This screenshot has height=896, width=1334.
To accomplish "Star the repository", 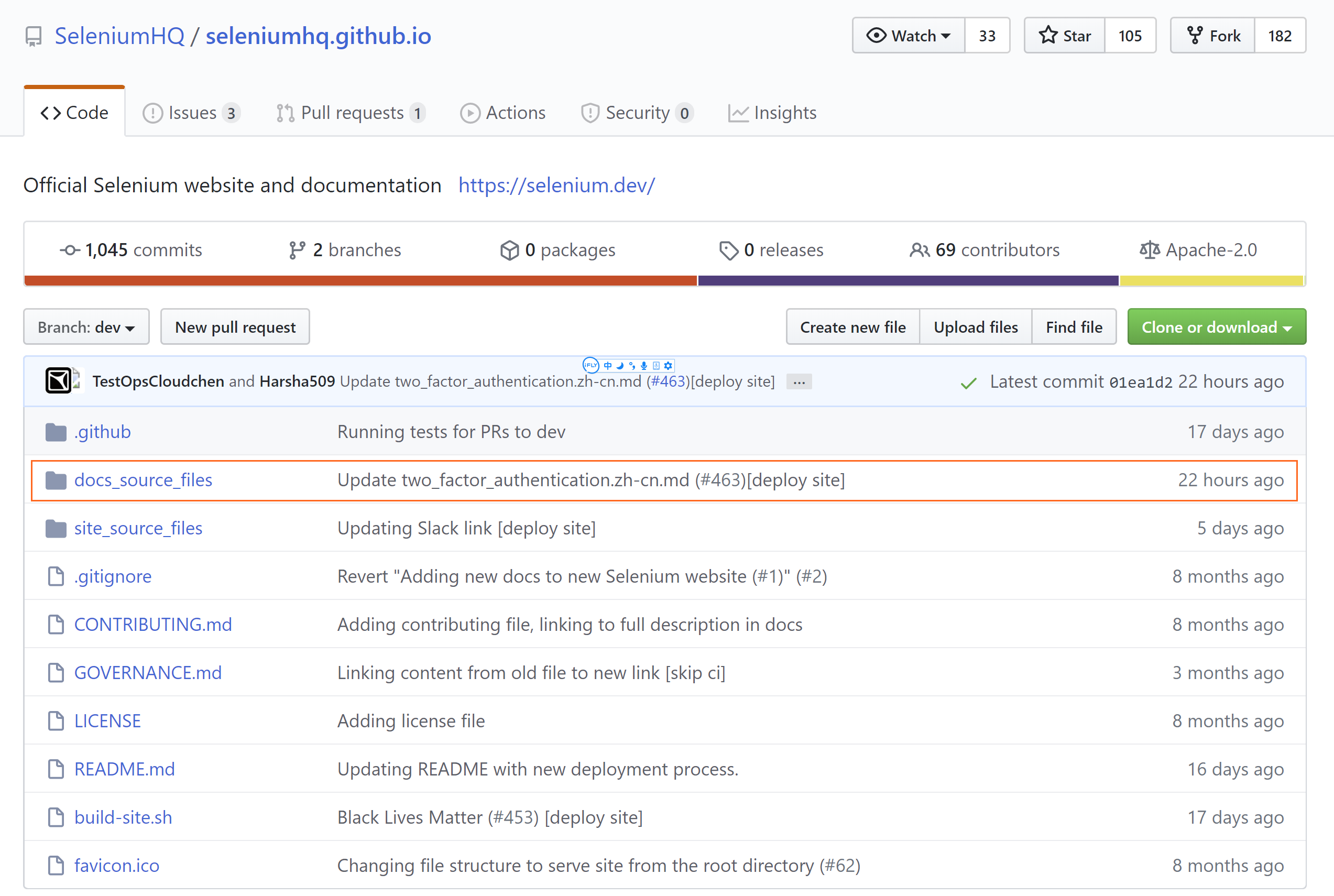I will click(x=1064, y=36).
